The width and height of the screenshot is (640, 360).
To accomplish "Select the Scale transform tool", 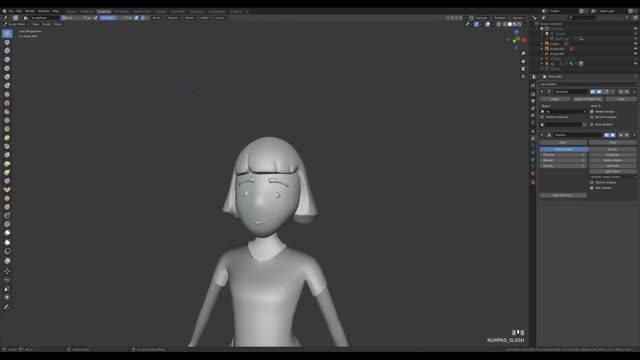I will 7,289.
